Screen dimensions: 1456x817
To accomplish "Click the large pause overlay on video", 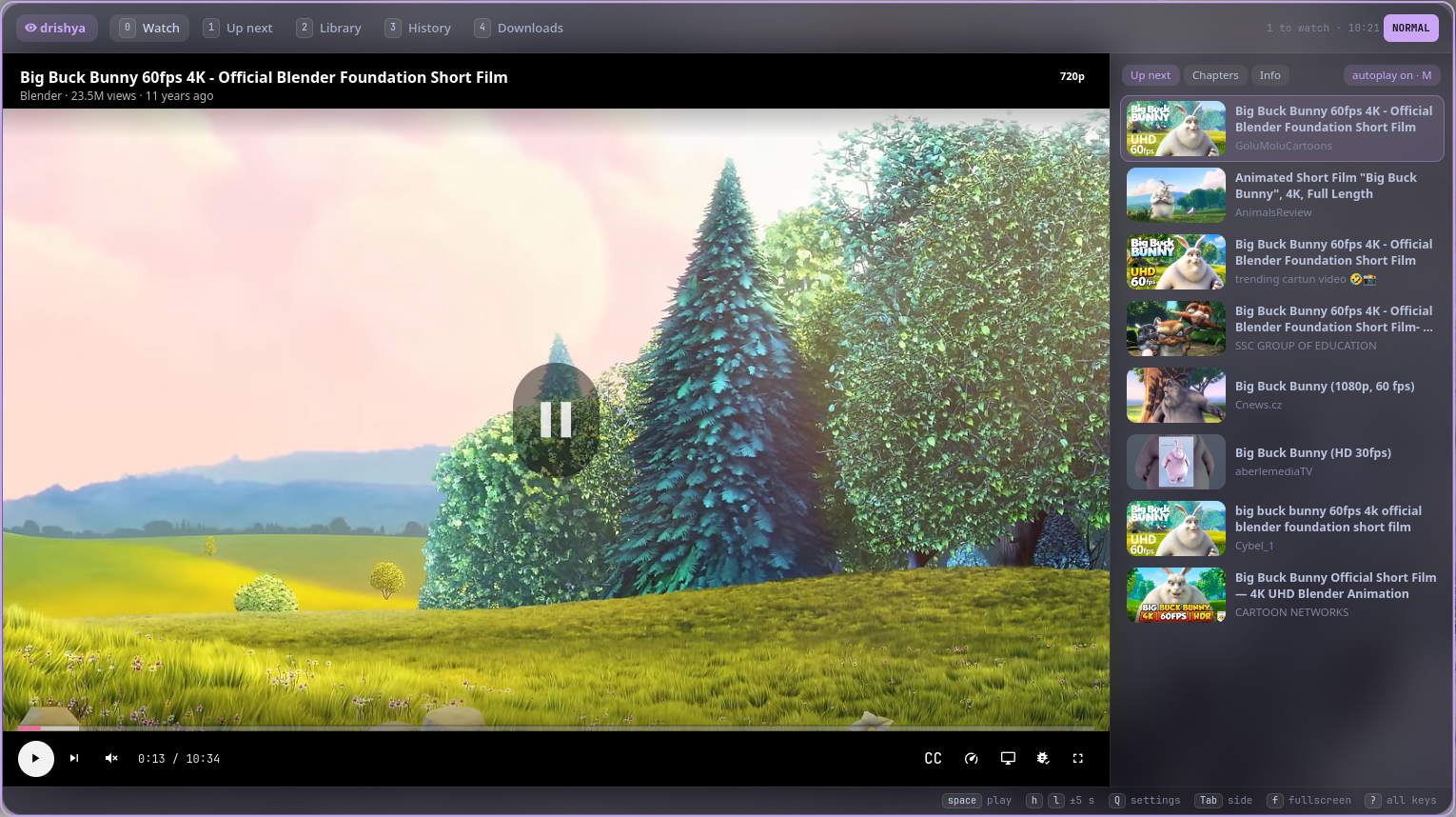I will (556, 419).
